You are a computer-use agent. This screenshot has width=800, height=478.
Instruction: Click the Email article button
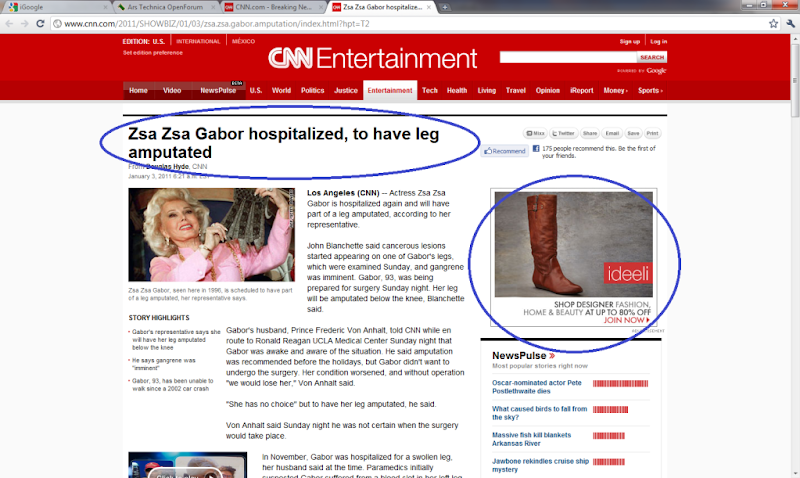612,133
